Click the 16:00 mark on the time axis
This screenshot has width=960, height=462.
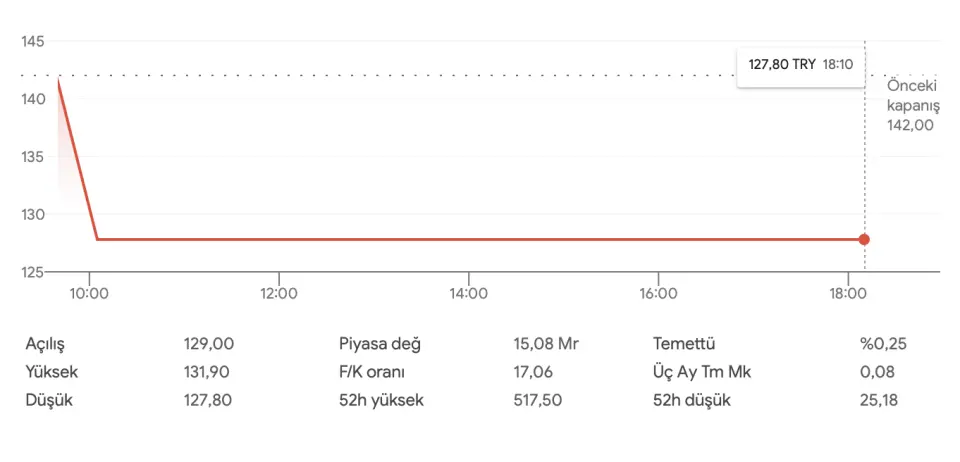pyautogui.click(x=657, y=293)
